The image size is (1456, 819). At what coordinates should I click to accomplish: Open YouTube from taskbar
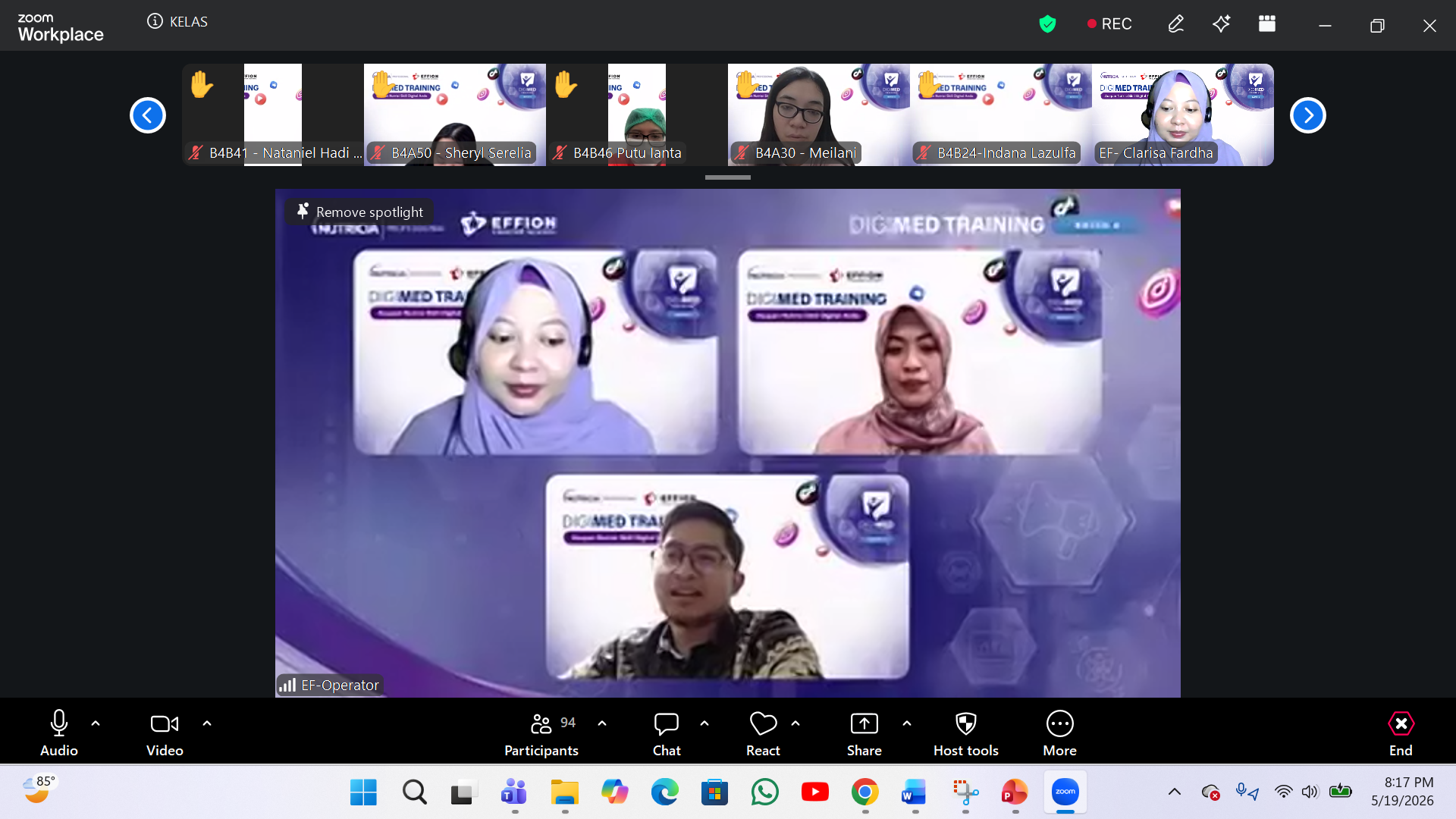pos(814,792)
